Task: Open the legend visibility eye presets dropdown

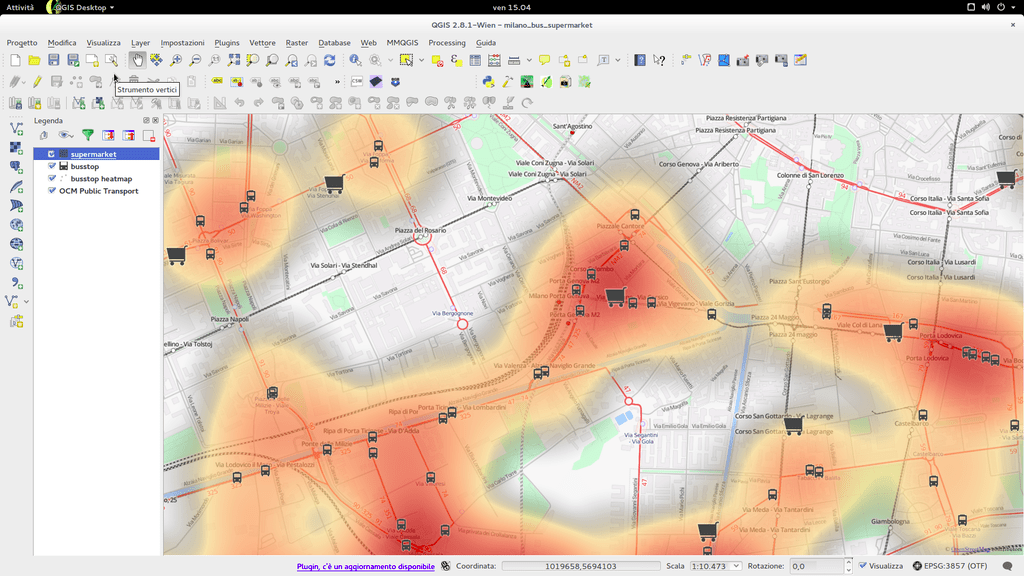Action: (x=65, y=135)
